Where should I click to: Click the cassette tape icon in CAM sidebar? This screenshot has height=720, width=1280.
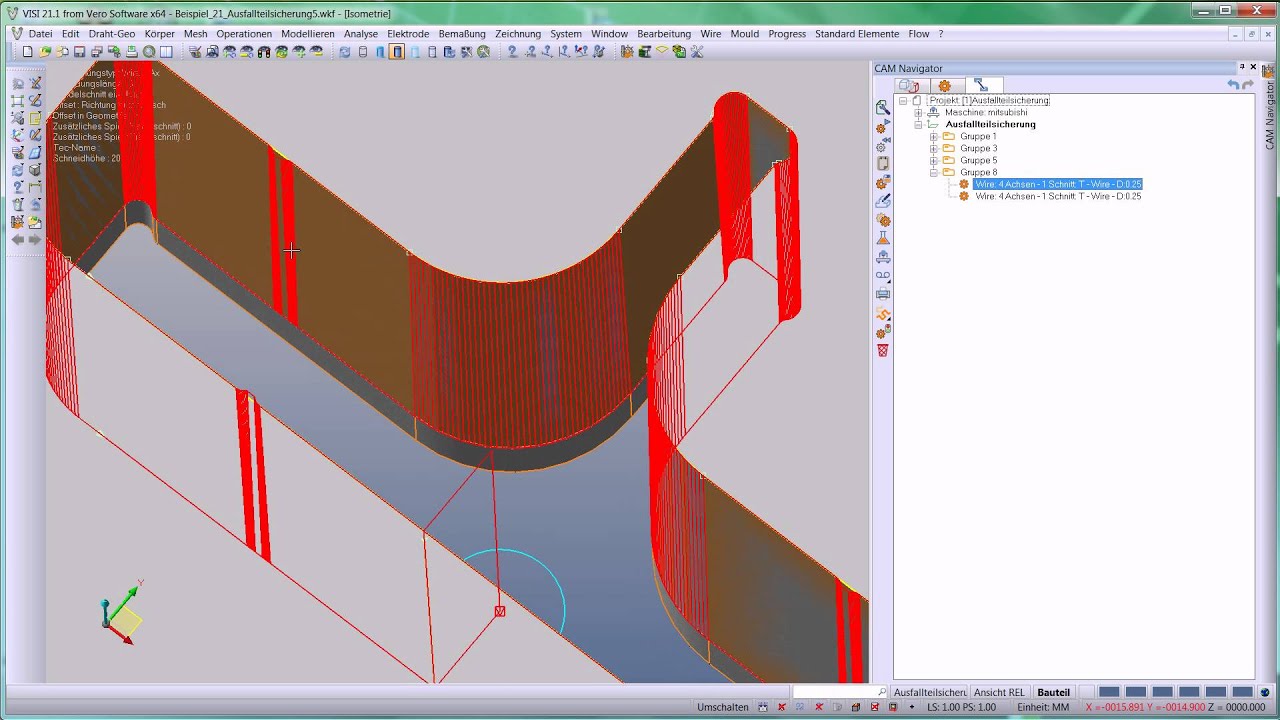883,275
